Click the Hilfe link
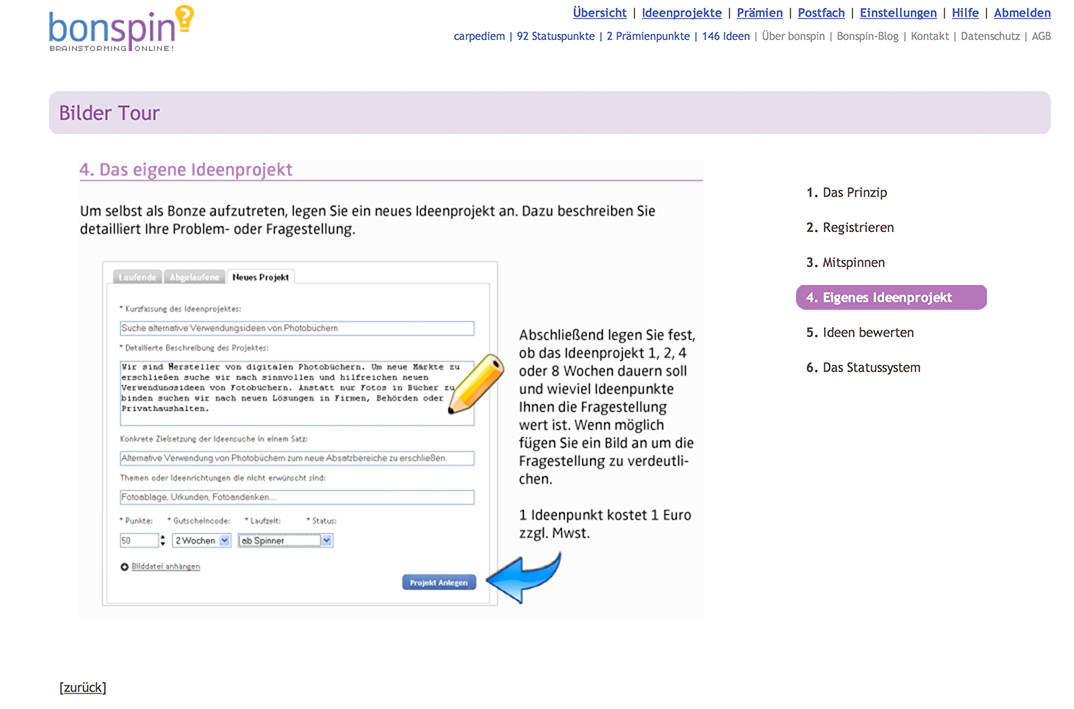This screenshot has height=709, width=1074. tap(965, 13)
